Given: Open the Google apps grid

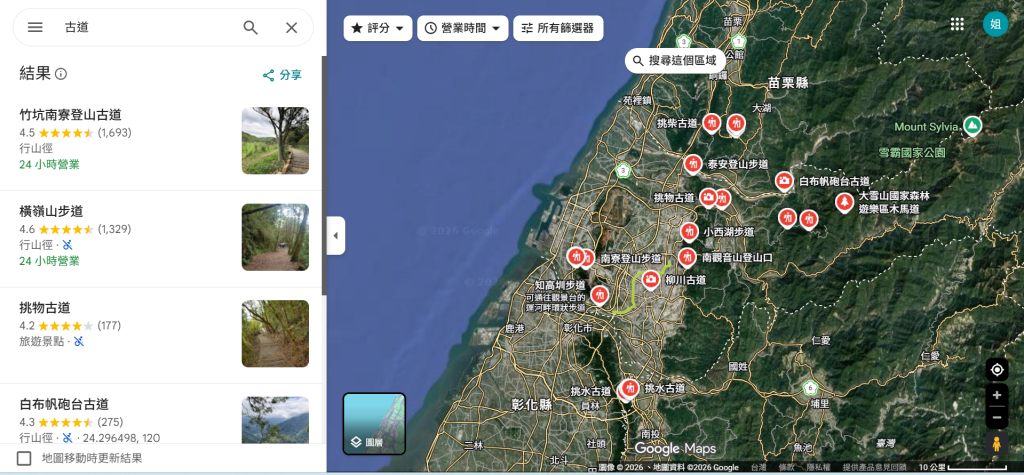Looking at the screenshot, I should 957,24.
